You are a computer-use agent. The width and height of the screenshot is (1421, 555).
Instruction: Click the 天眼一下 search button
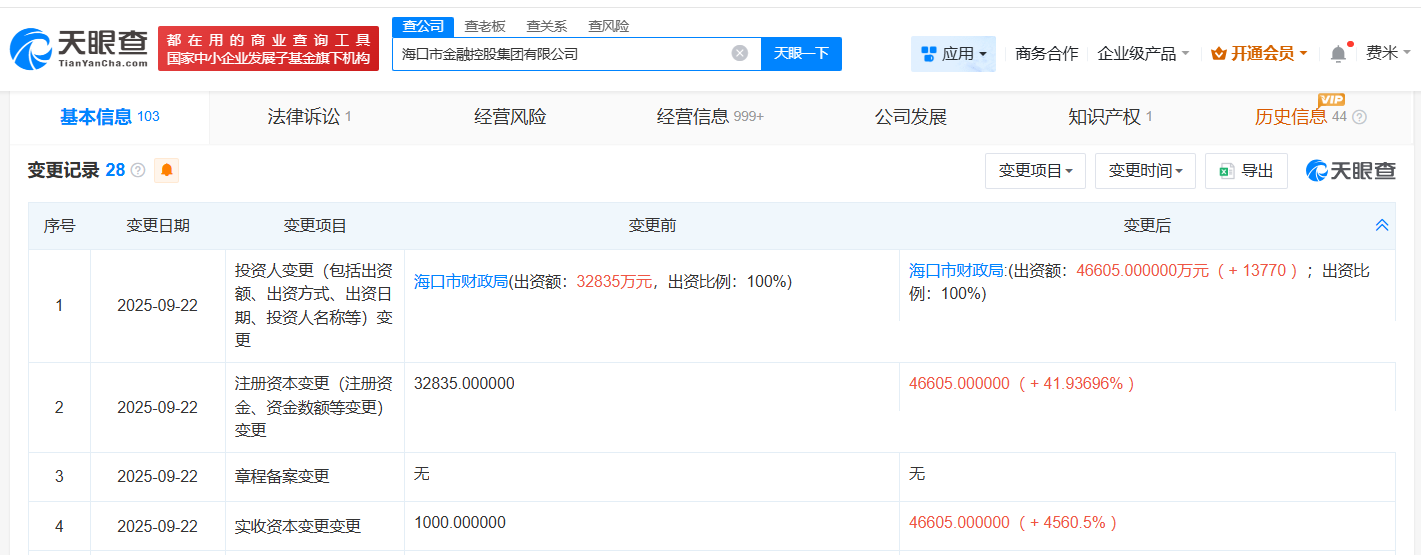coord(801,54)
